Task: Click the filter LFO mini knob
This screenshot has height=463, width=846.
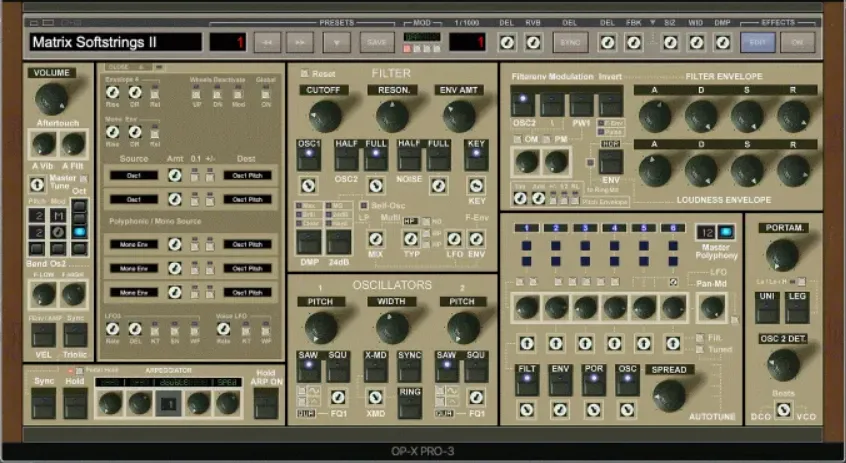Action: (454, 239)
